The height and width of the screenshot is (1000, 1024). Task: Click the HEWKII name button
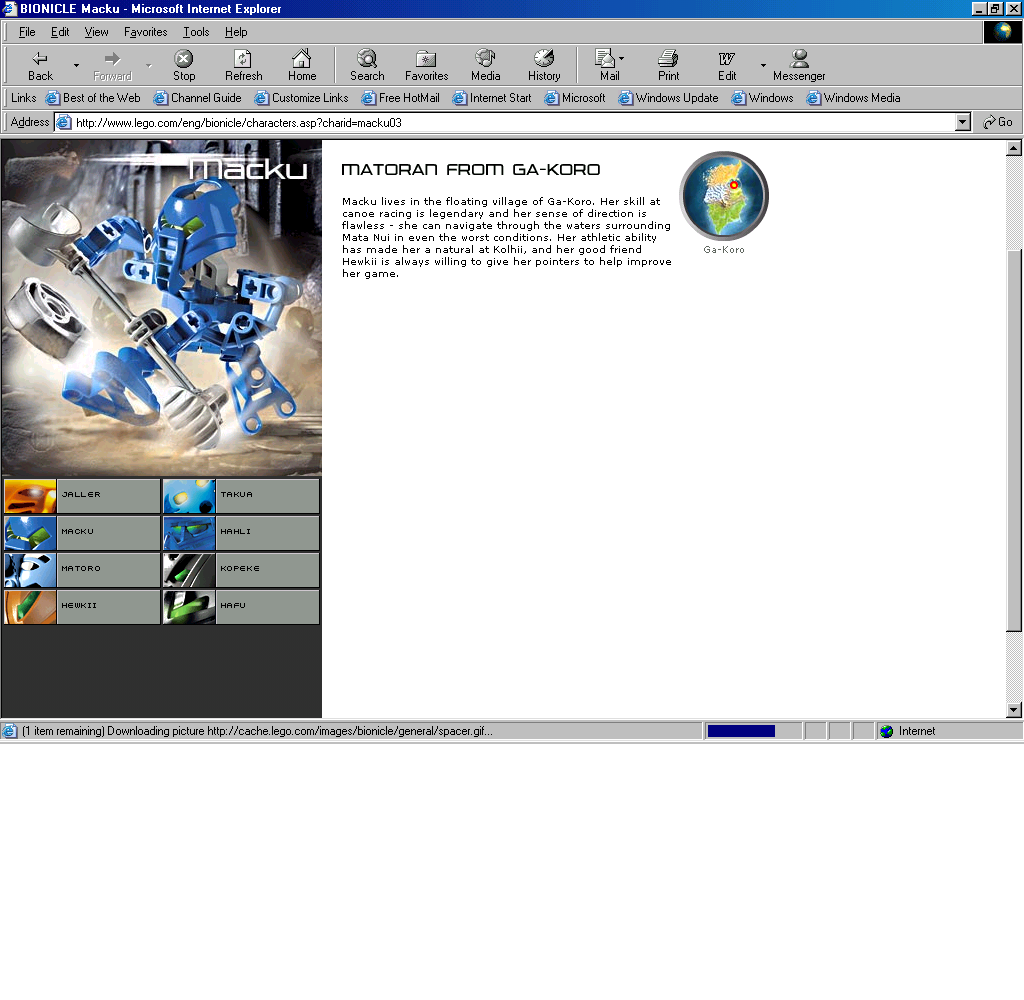pos(108,607)
